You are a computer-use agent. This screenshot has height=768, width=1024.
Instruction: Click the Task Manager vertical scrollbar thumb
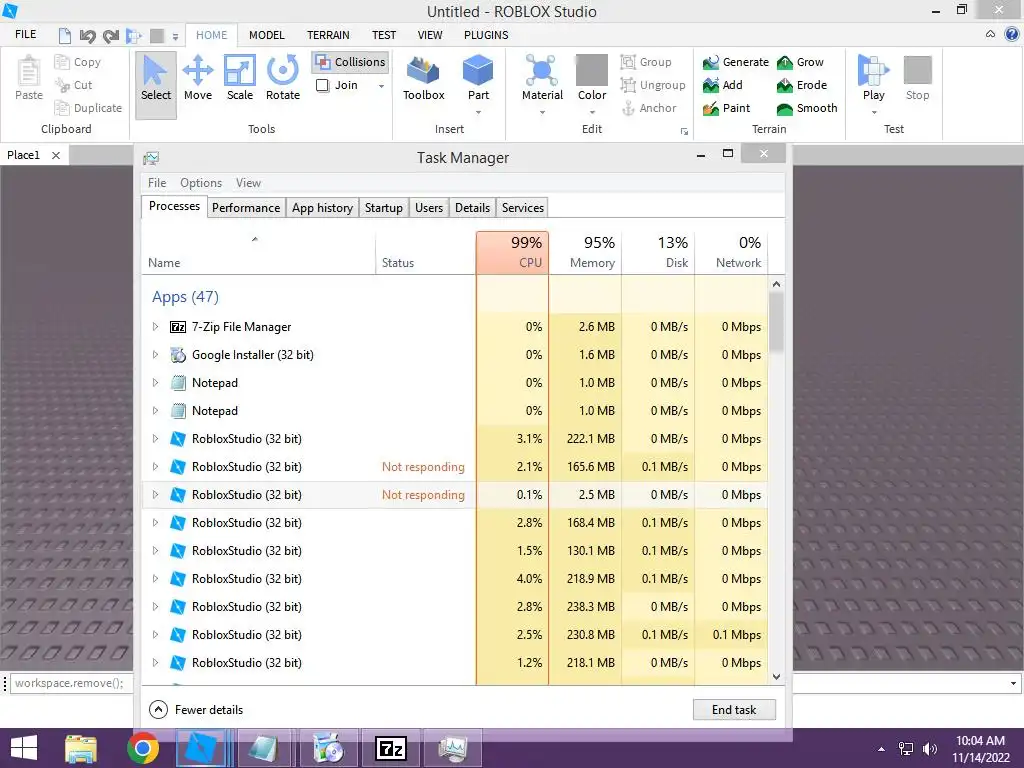[776, 322]
